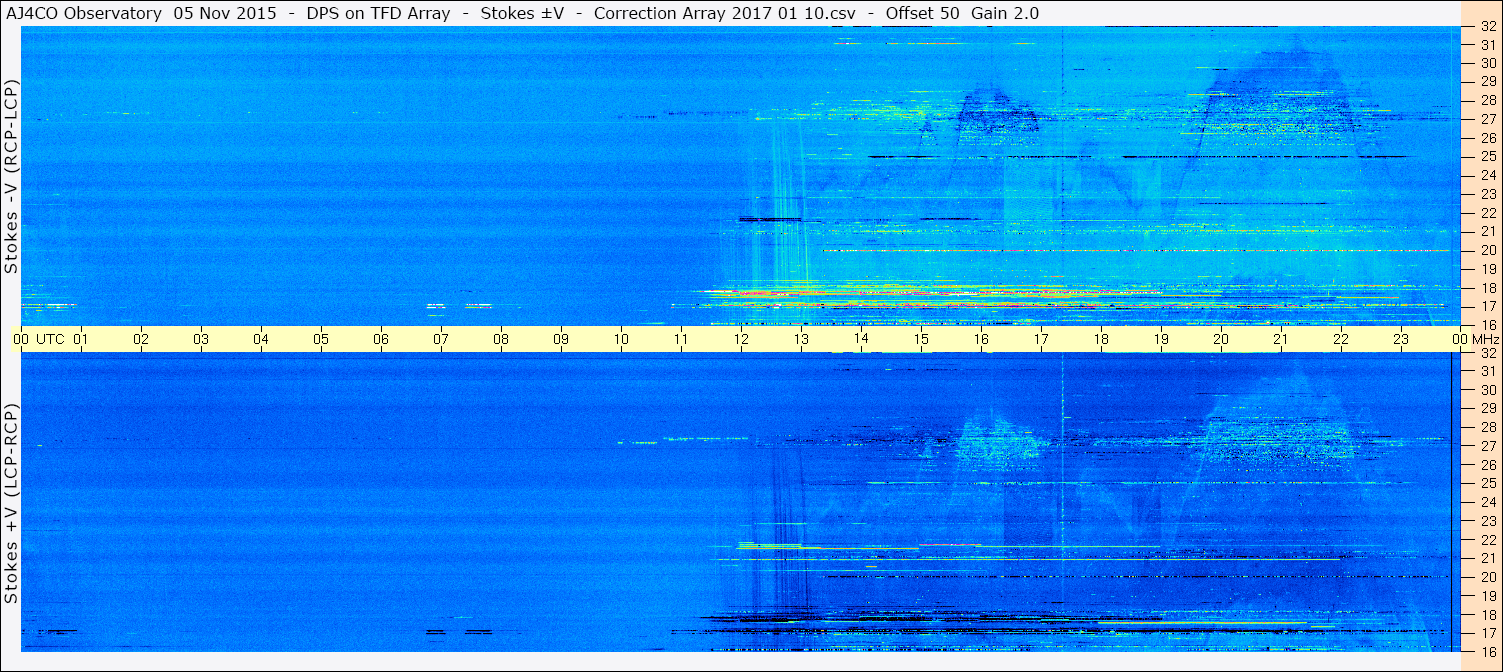The width and height of the screenshot is (1503, 672).
Task: Select the 08 hour marker on the time axis
Action: coord(501,339)
